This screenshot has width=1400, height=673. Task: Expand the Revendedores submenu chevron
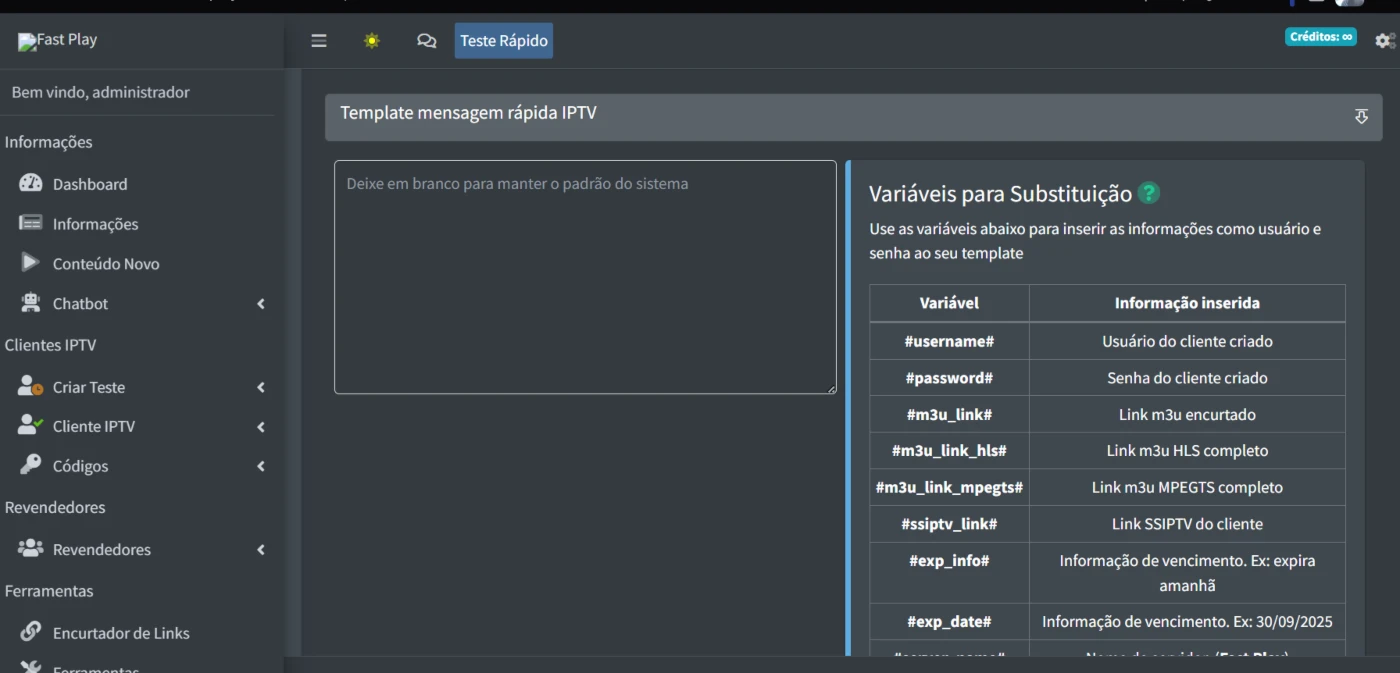tap(261, 550)
